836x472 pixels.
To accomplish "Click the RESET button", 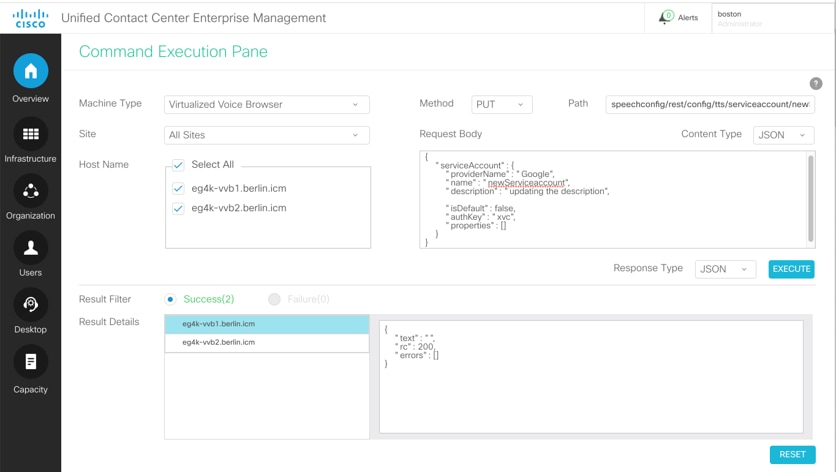I will click(x=792, y=454).
